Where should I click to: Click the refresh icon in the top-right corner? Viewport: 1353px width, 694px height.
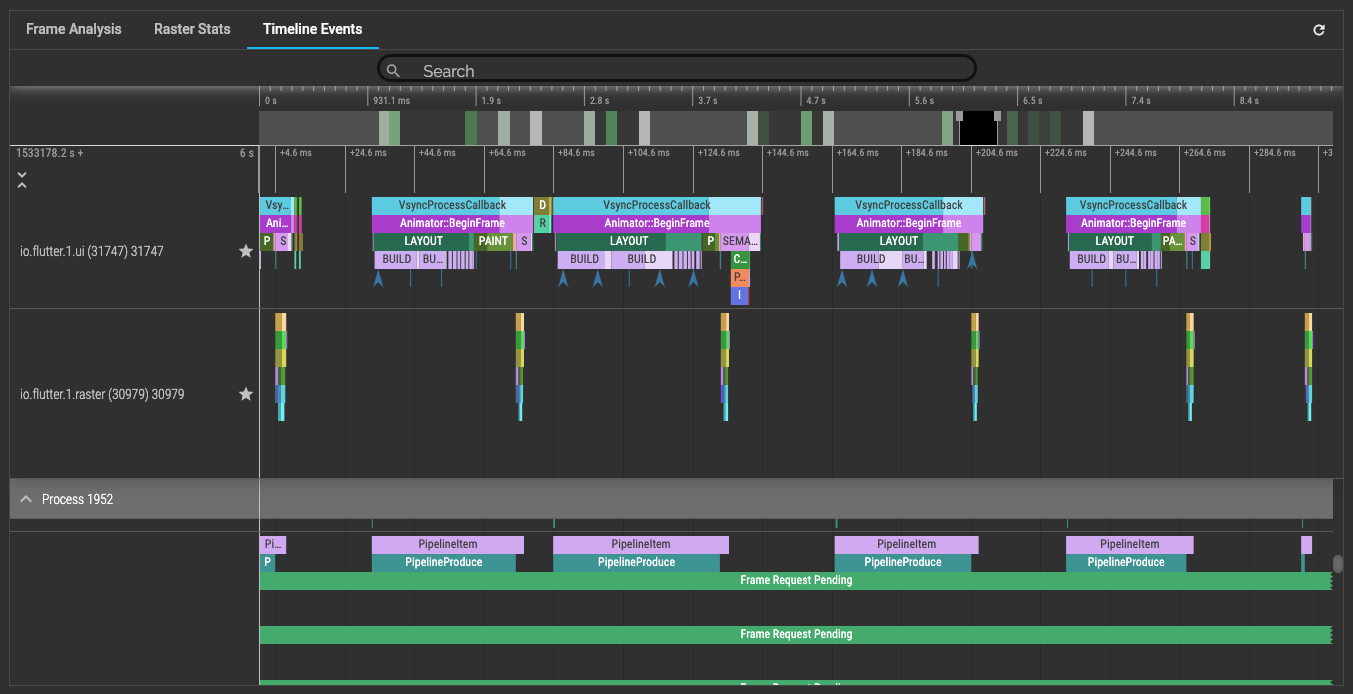click(x=1318, y=30)
